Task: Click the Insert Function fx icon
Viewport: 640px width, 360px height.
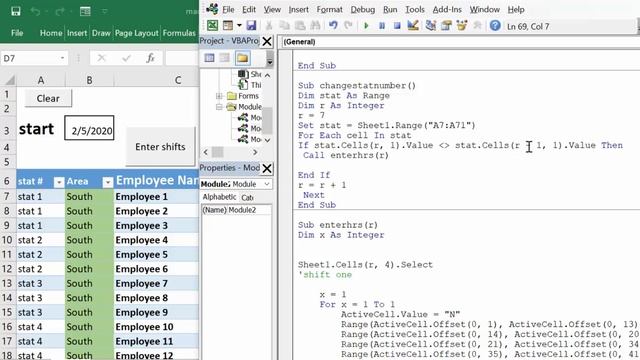Action: (x=150, y=58)
